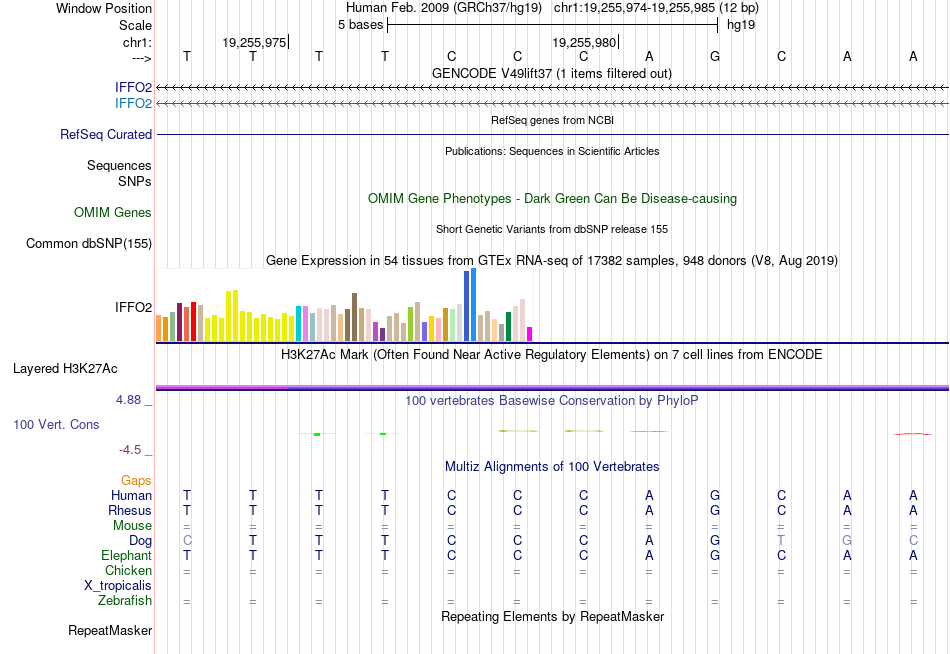
Task: Click the magenta last bar in GTEx chart
Action: [530, 334]
